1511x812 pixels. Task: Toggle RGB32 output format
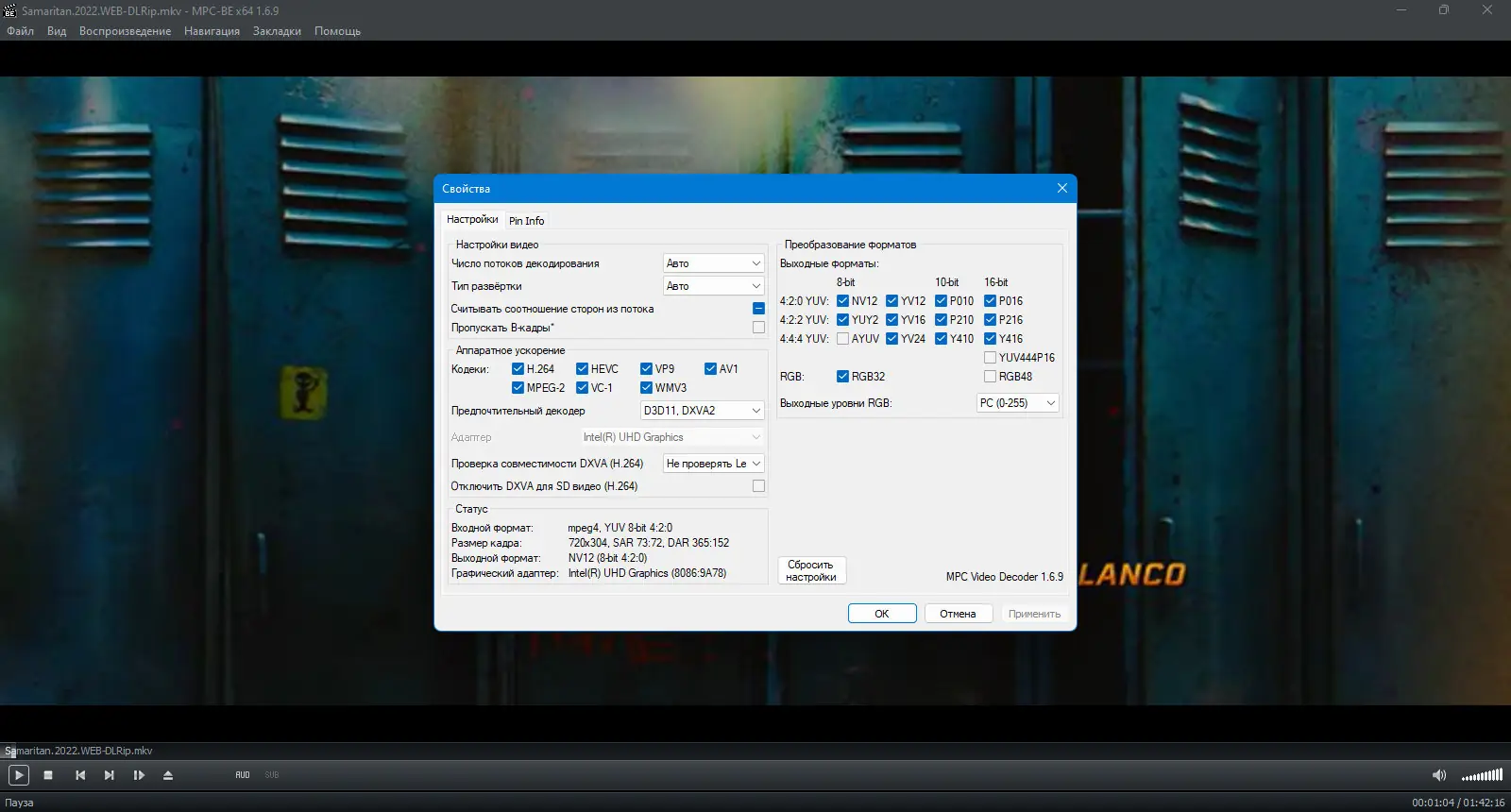point(842,377)
